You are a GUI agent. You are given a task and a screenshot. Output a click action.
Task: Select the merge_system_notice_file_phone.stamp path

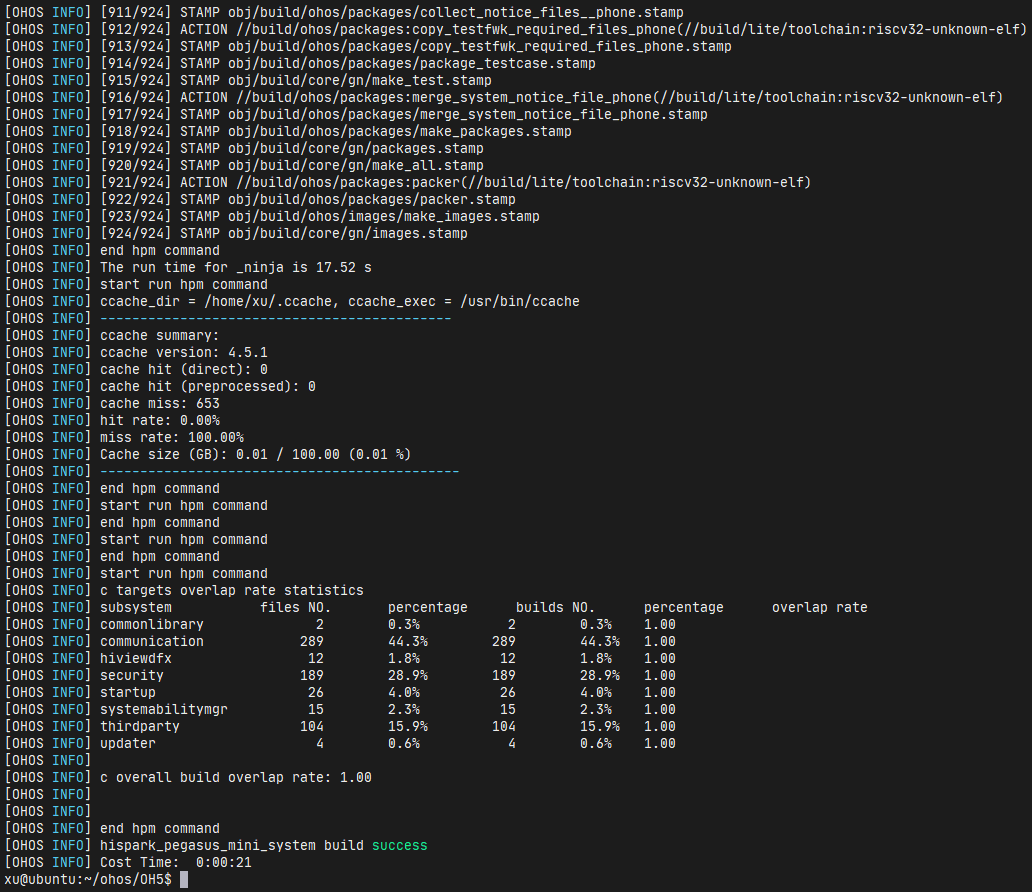tap(468, 114)
